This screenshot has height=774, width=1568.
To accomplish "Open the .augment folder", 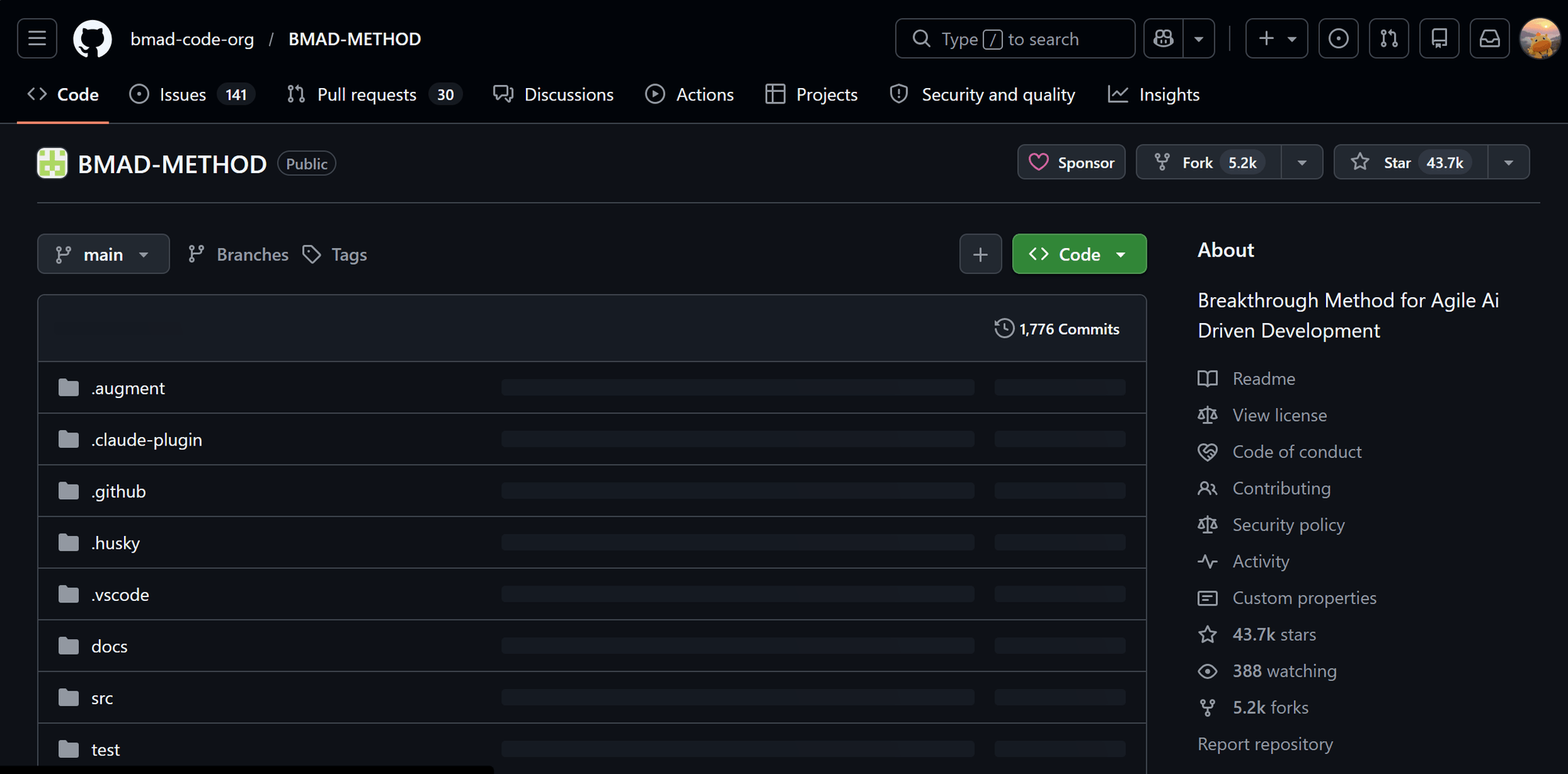I will click(x=128, y=388).
